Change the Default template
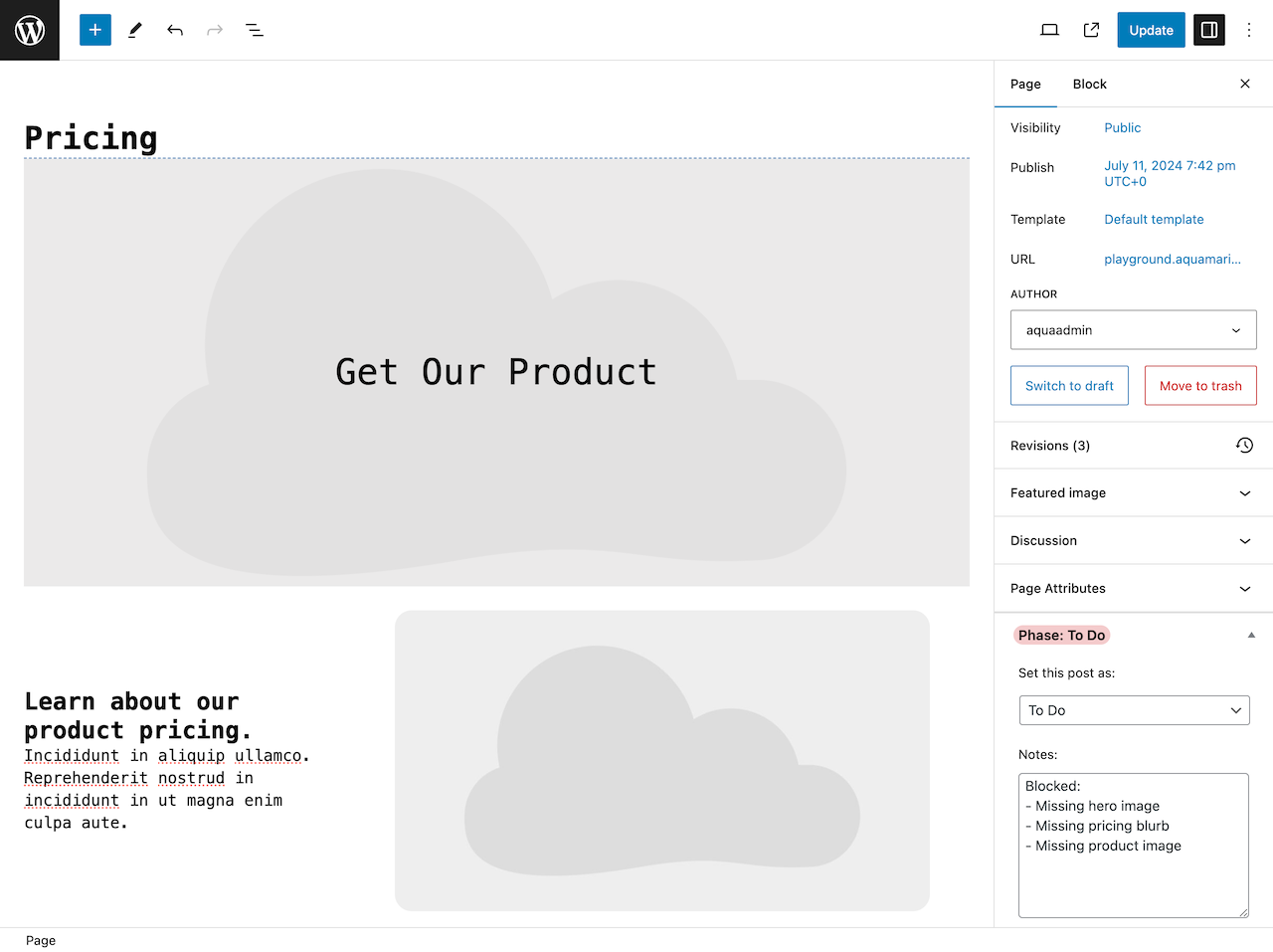The image size is (1273, 952). [x=1154, y=219]
